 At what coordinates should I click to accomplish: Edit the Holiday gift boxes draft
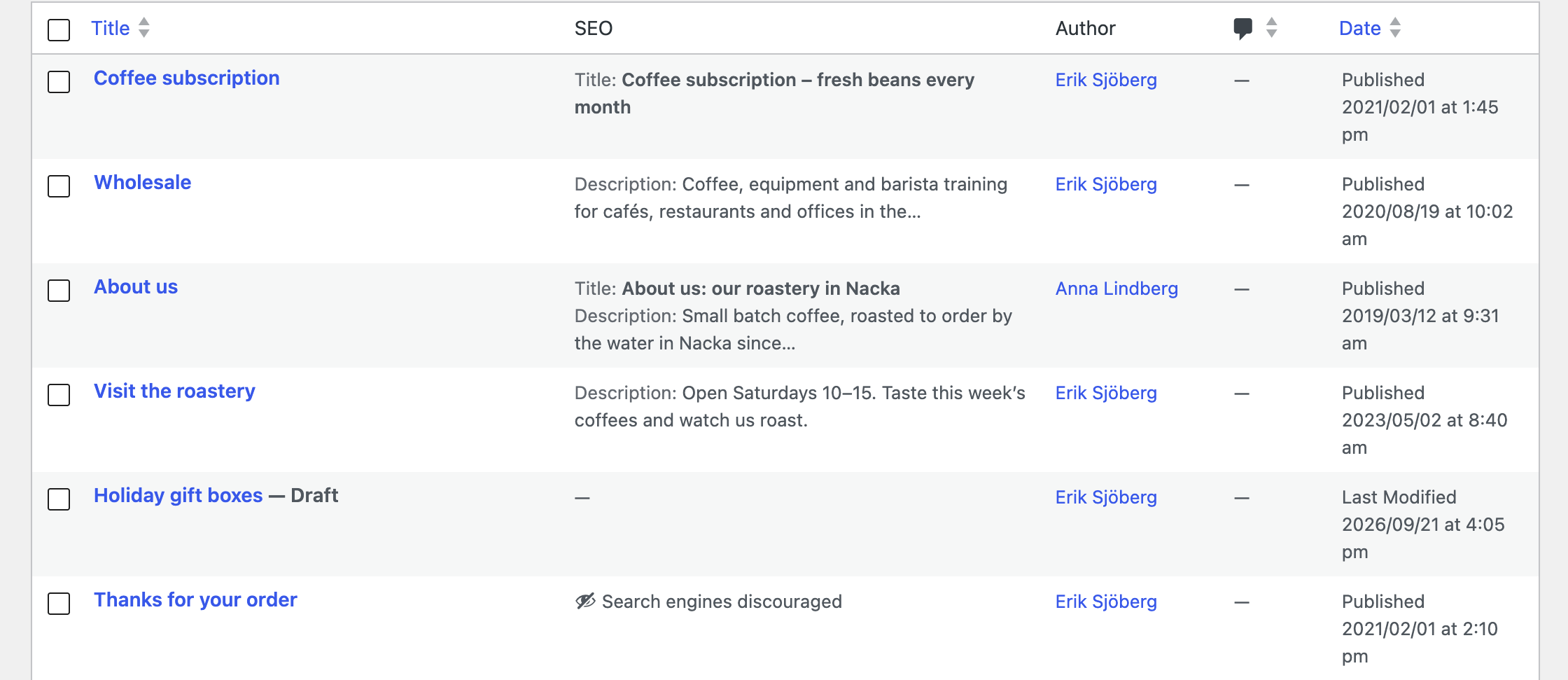tap(178, 495)
